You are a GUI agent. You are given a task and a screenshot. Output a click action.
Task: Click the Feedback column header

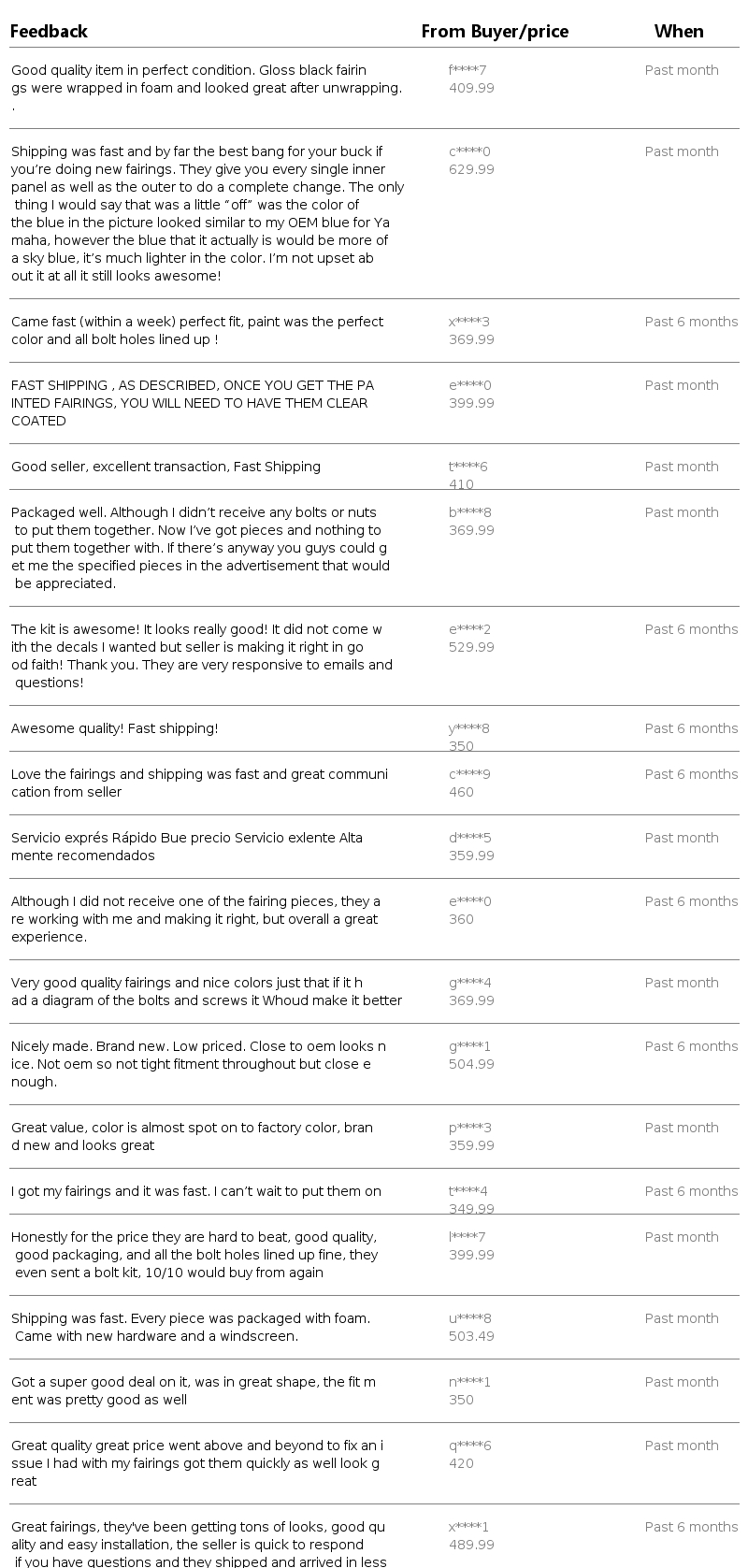pyautogui.click(x=49, y=32)
